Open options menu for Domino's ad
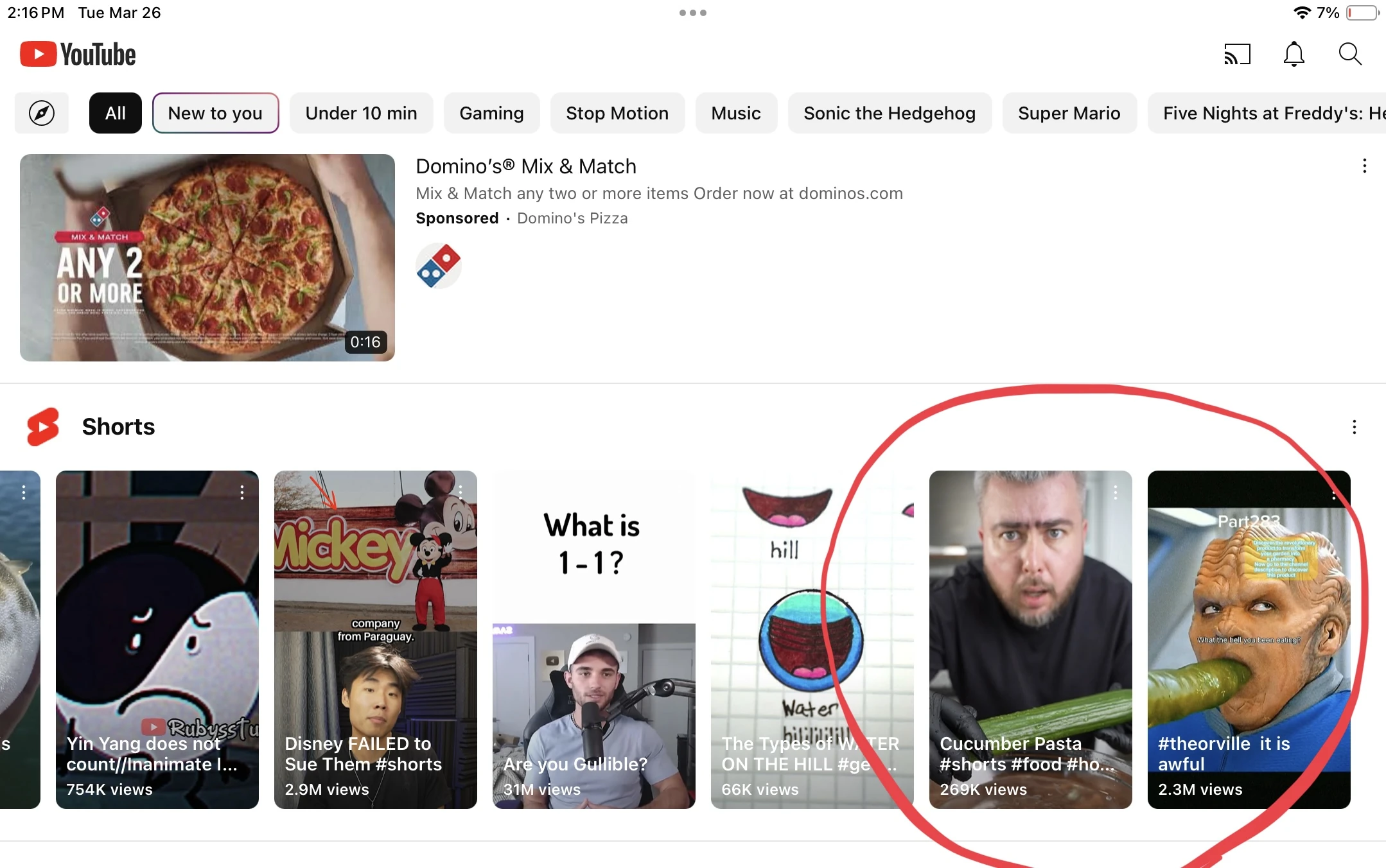Screen dimensions: 1386x868 1364,166
